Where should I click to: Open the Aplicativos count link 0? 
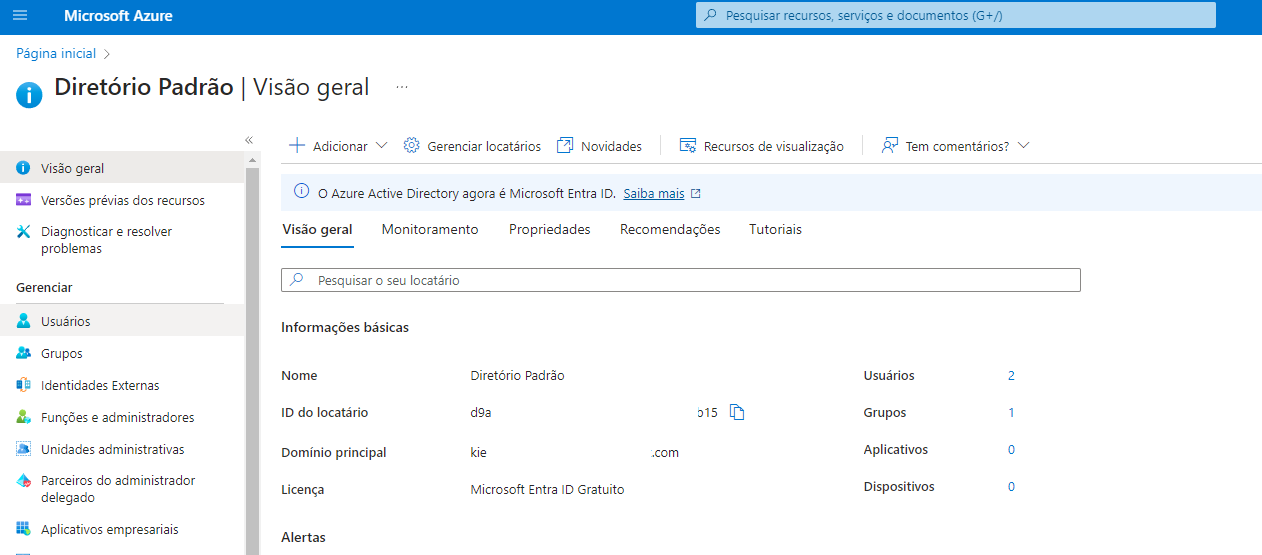coord(1011,450)
